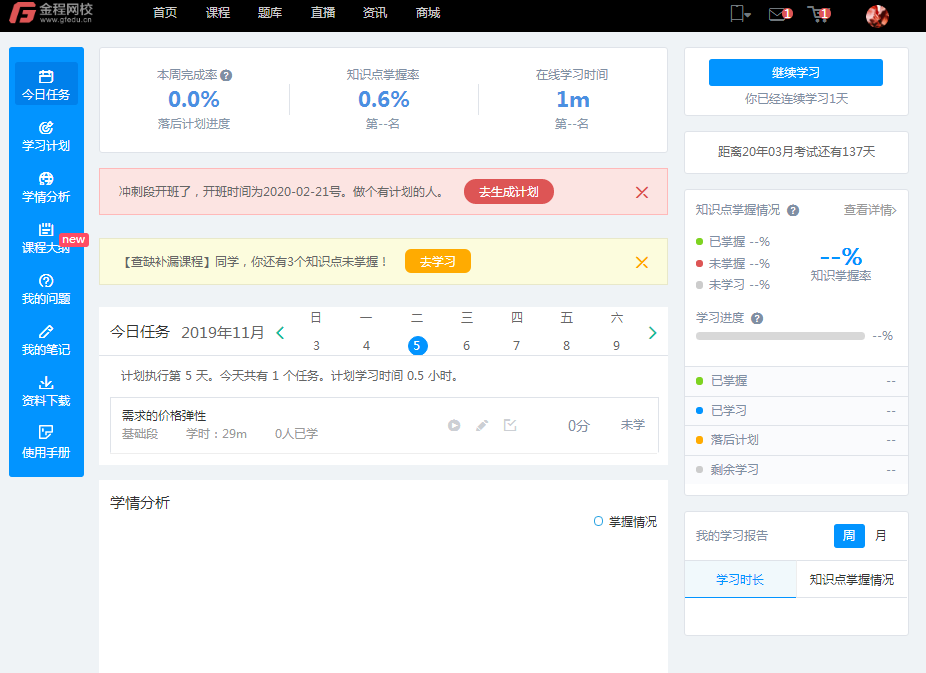Open the 题库 menu item

click(x=269, y=13)
